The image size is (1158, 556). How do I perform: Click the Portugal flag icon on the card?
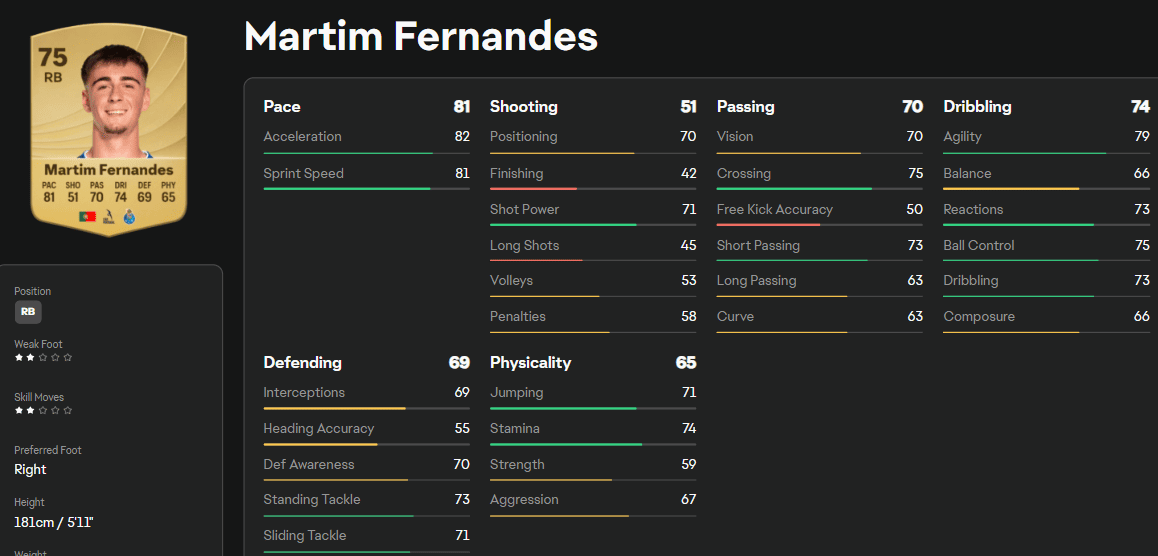coord(87,217)
